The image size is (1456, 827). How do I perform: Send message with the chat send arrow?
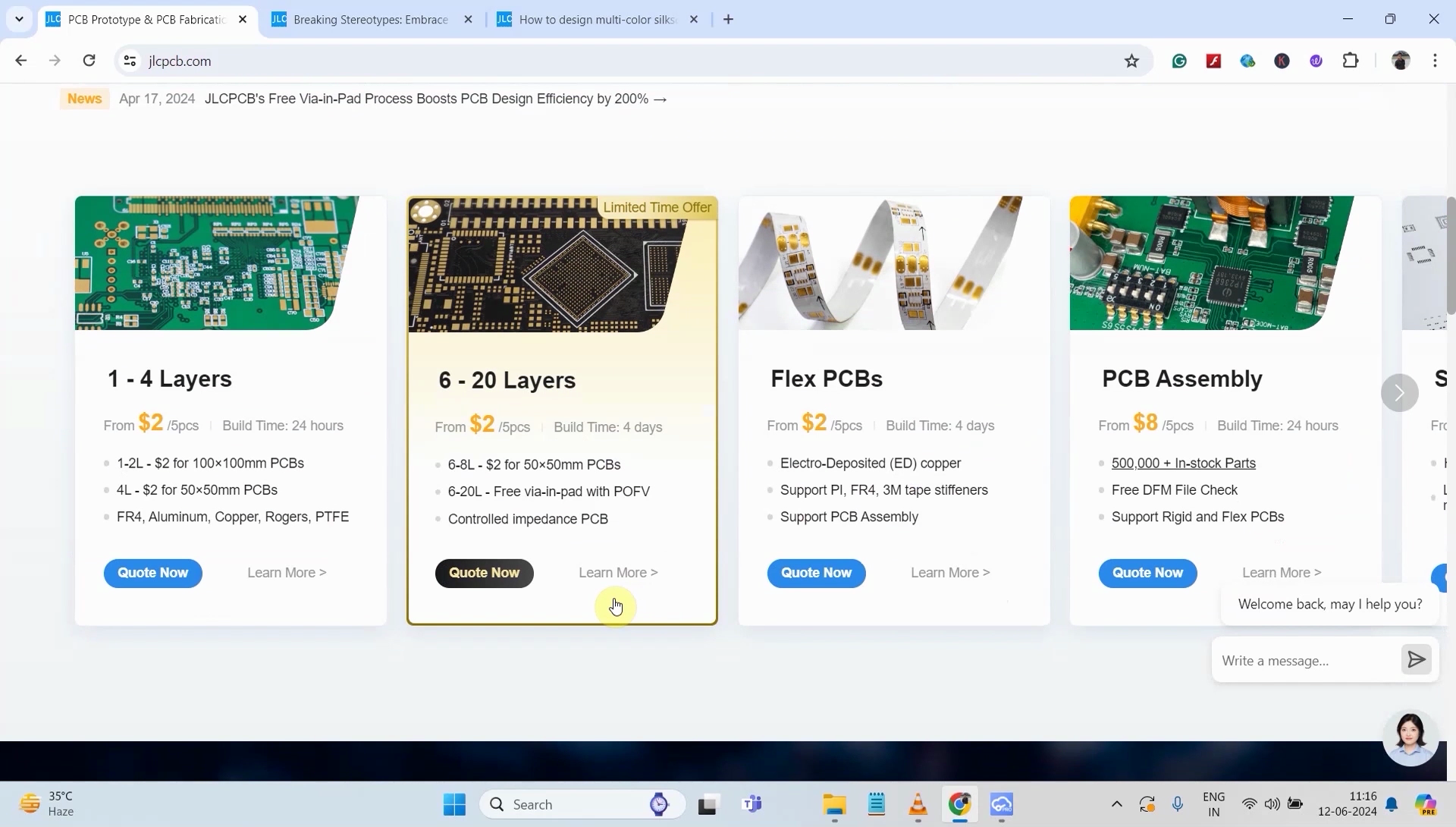(x=1416, y=659)
